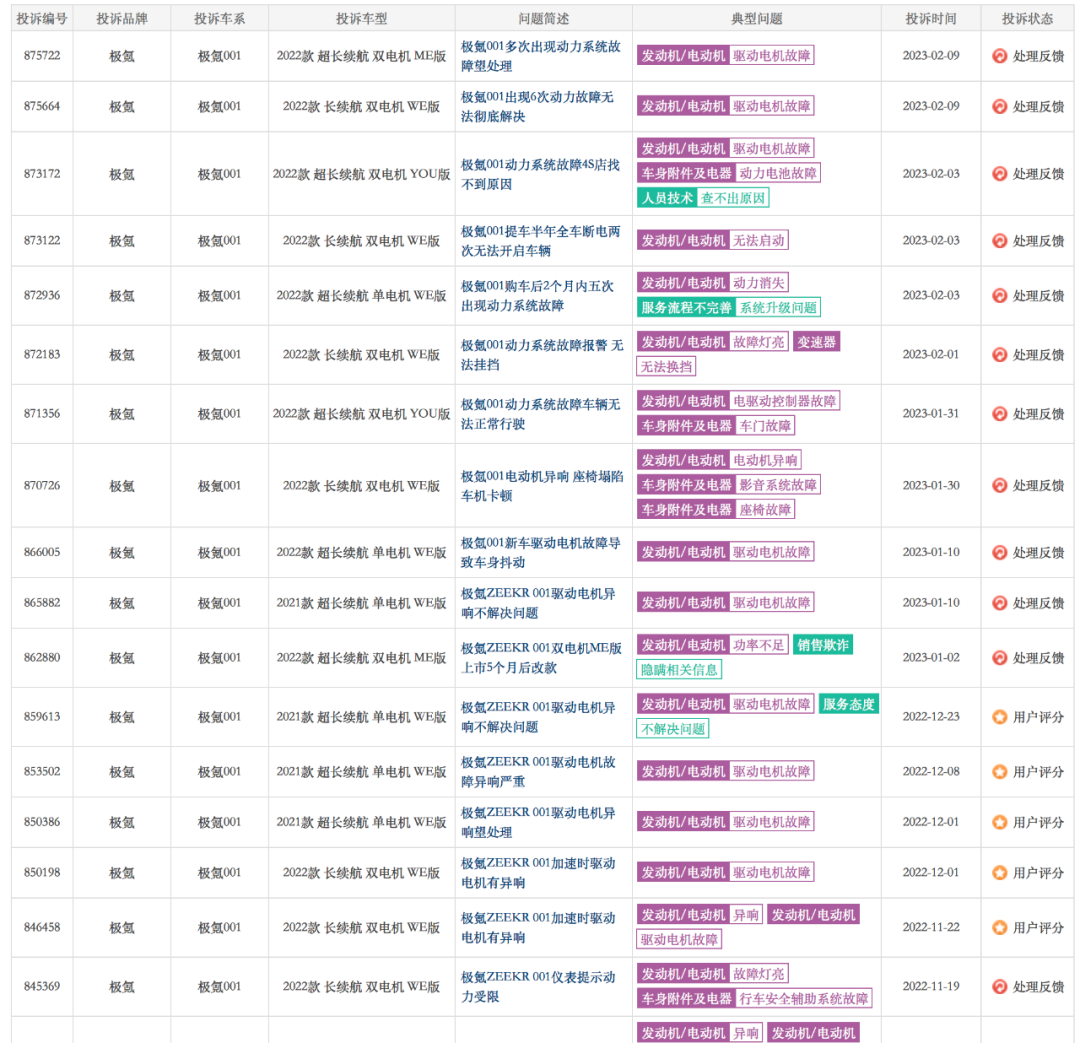
Task: Click 2022款 超长续航 双电机 ME版 in row 862880
Action: pyautogui.click(x=362, y=658)
